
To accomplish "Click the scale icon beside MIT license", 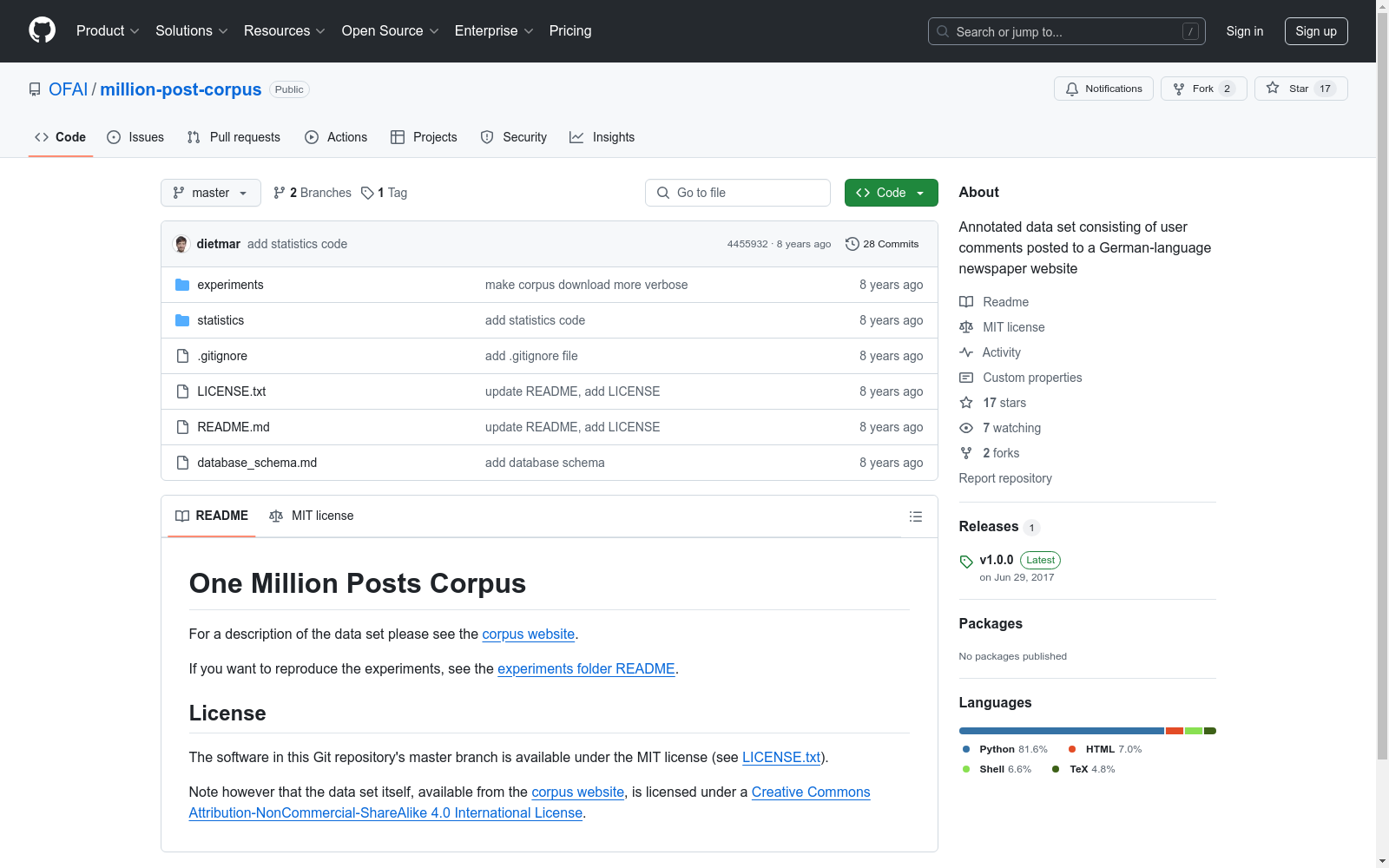I will pyautogui.click(x=966, y=327).
